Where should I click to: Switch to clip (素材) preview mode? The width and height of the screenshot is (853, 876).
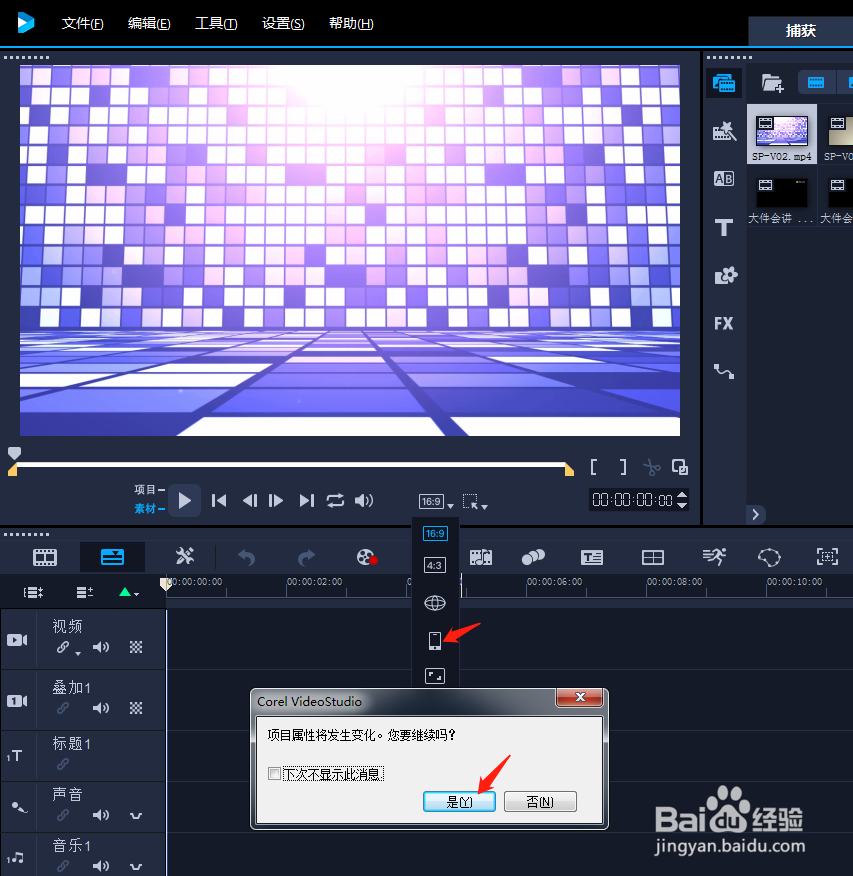[149, 508]
